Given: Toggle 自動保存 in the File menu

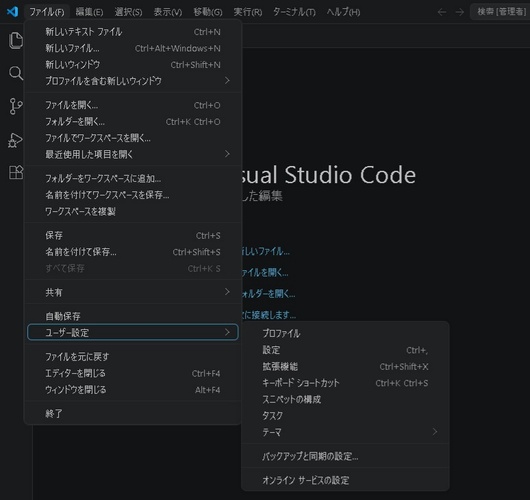Looking at the screenshot, I should pyautogui.click(x=133, y=316).
